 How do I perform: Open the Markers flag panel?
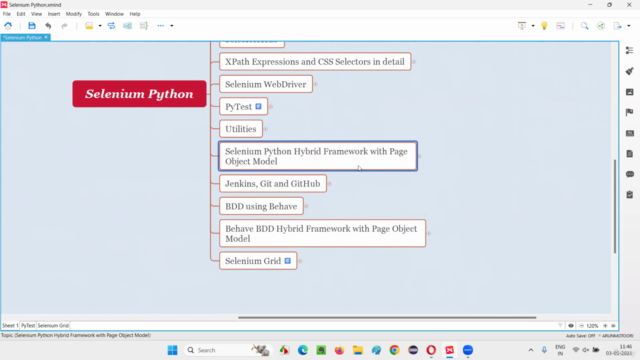[629, 112]
